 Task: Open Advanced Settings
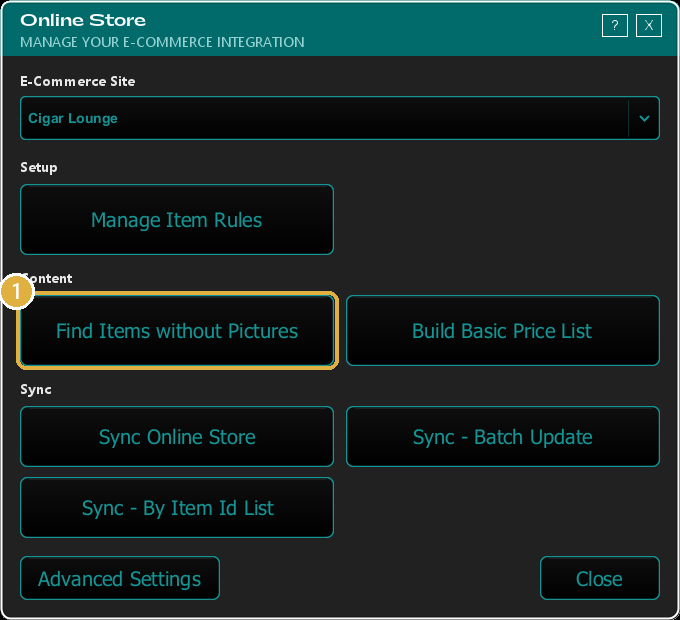120,578
